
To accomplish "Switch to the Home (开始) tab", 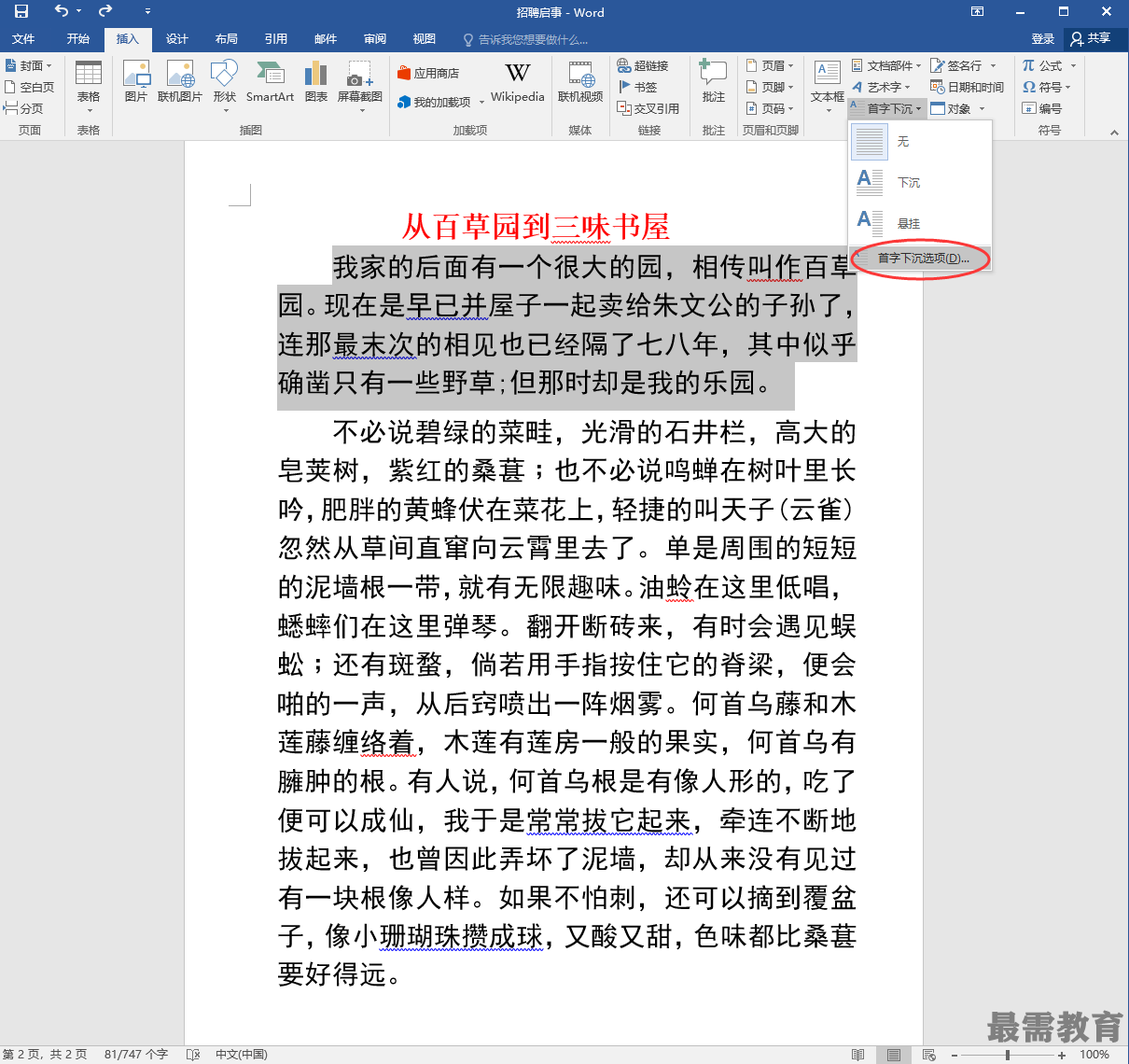I will pyautogui.click(x=78, y=38).
